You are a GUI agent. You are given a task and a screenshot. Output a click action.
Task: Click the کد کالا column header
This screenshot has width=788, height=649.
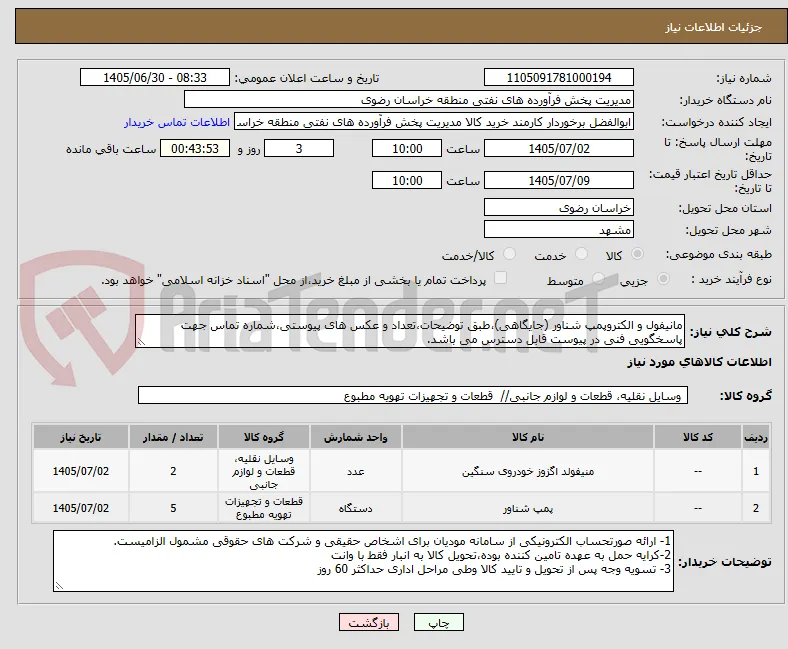pos(698,437)
